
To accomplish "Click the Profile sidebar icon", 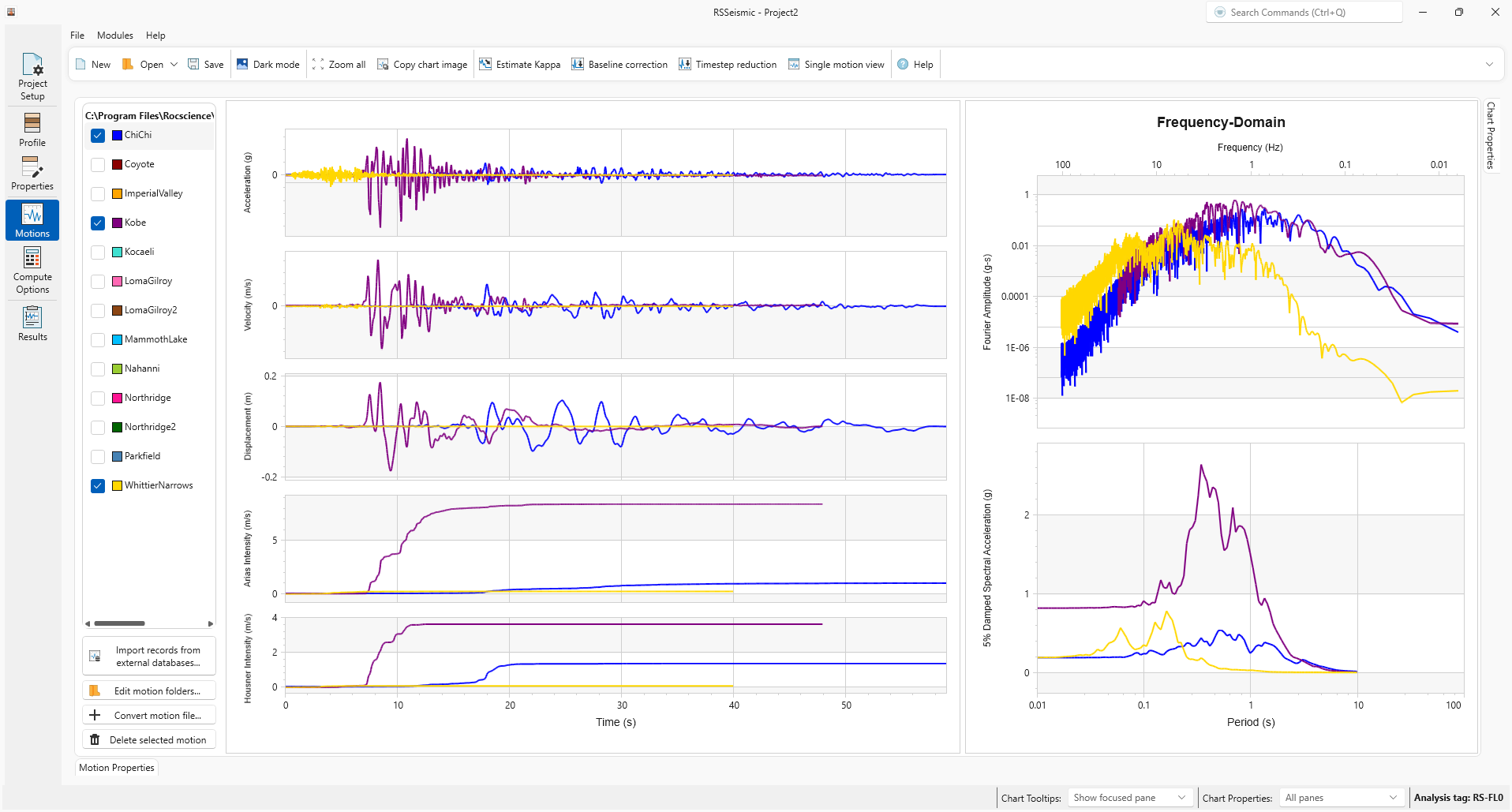I will click(x=32, y=129).
